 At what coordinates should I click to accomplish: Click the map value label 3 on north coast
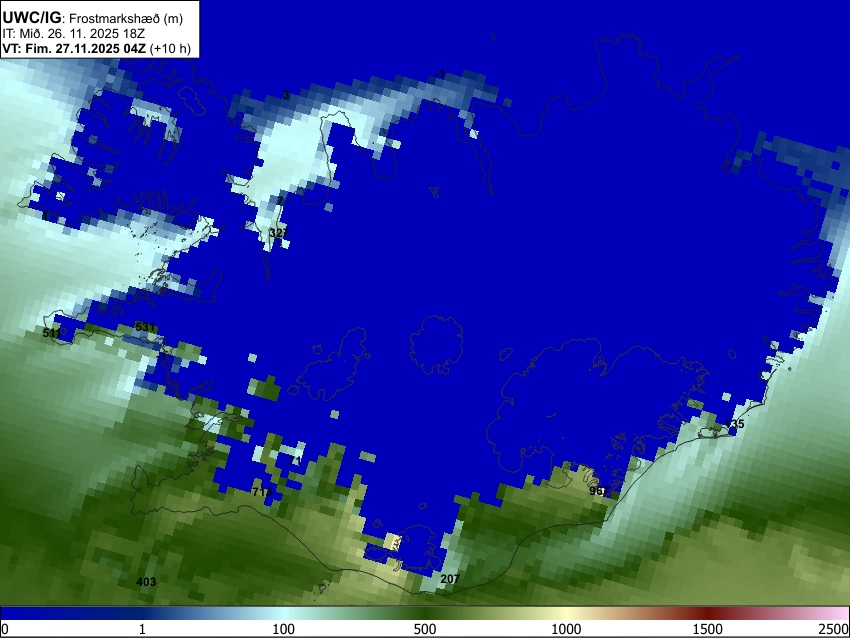pyautogui.click(x=286, y=95)
